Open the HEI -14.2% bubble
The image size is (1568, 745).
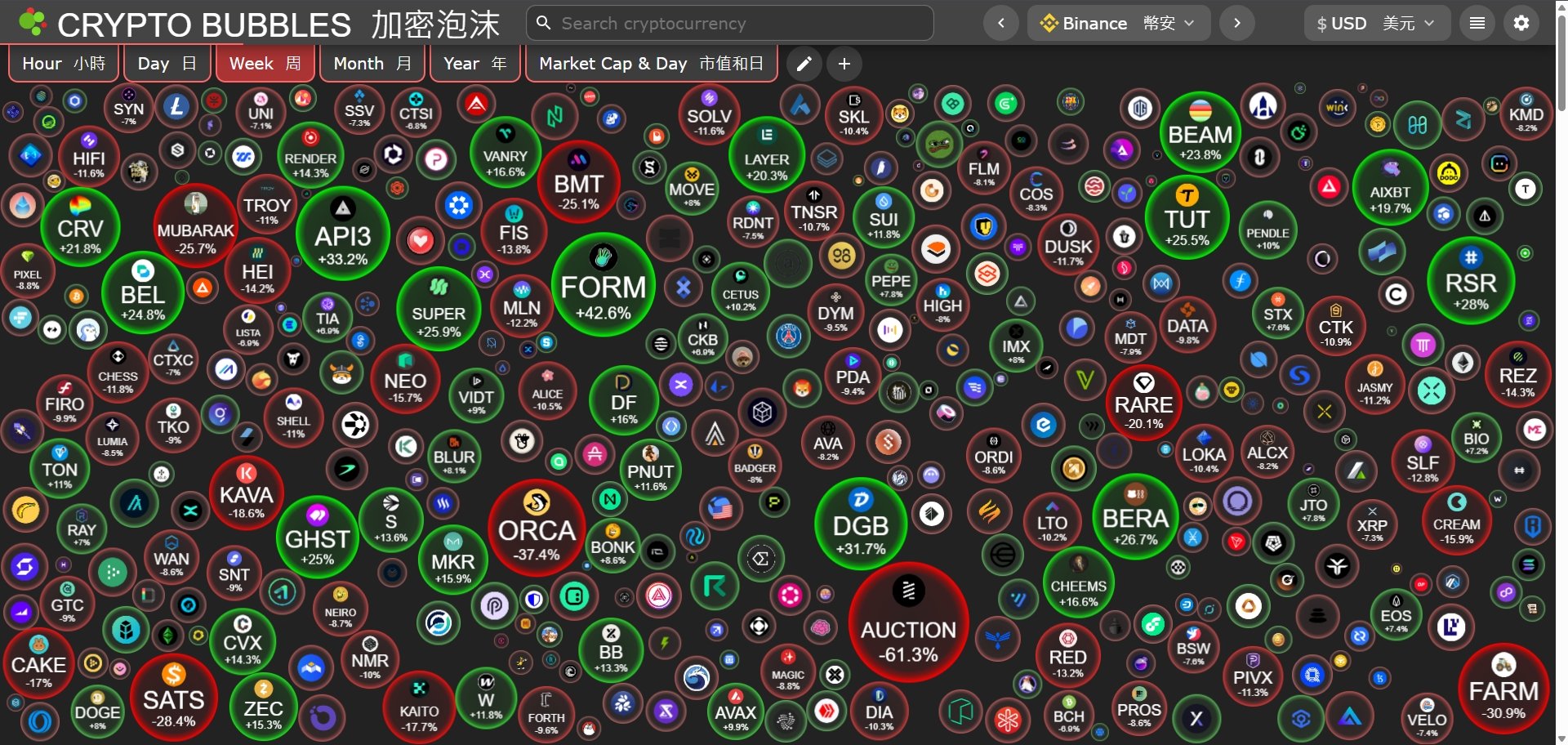[257, 269]
